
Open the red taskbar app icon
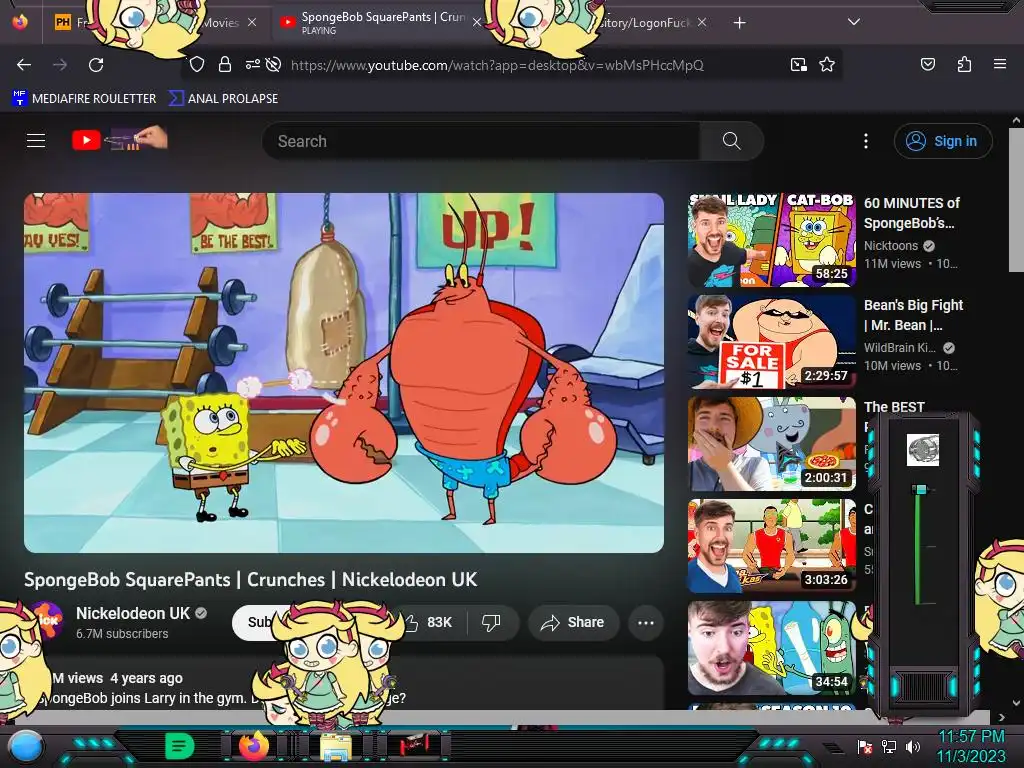[414, 745]
